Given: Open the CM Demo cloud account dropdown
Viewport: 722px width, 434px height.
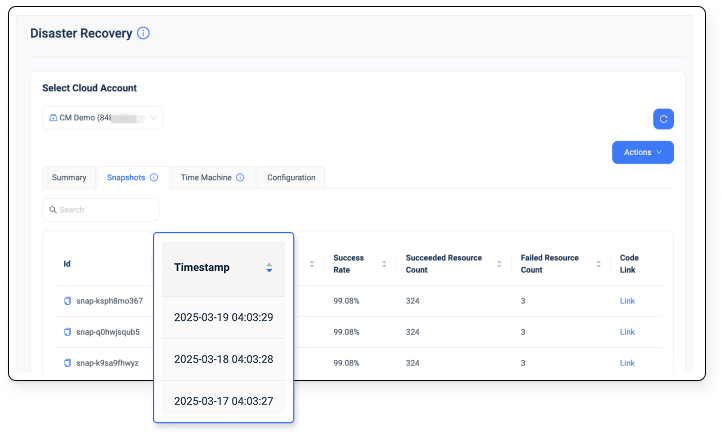Looking at the screenshot, I should (x=102, y=118).
